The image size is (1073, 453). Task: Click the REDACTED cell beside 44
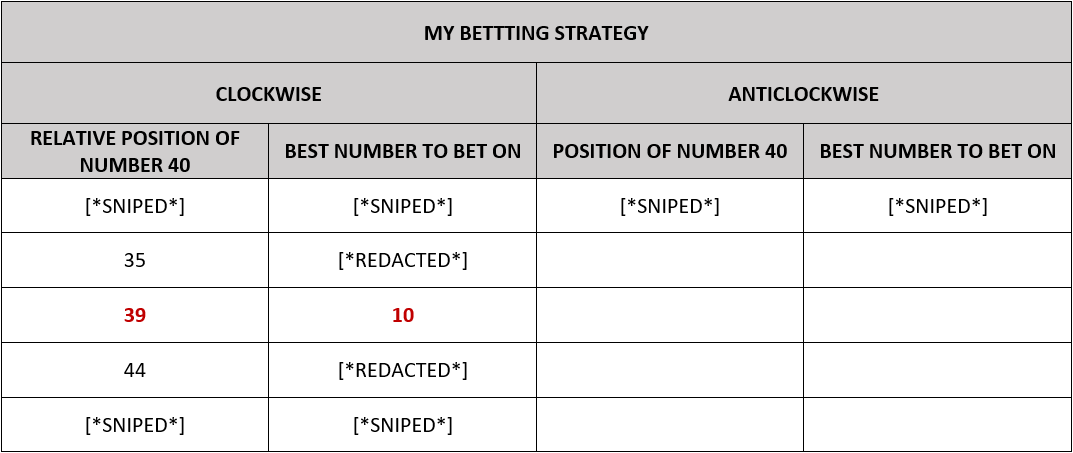(402, 370)
